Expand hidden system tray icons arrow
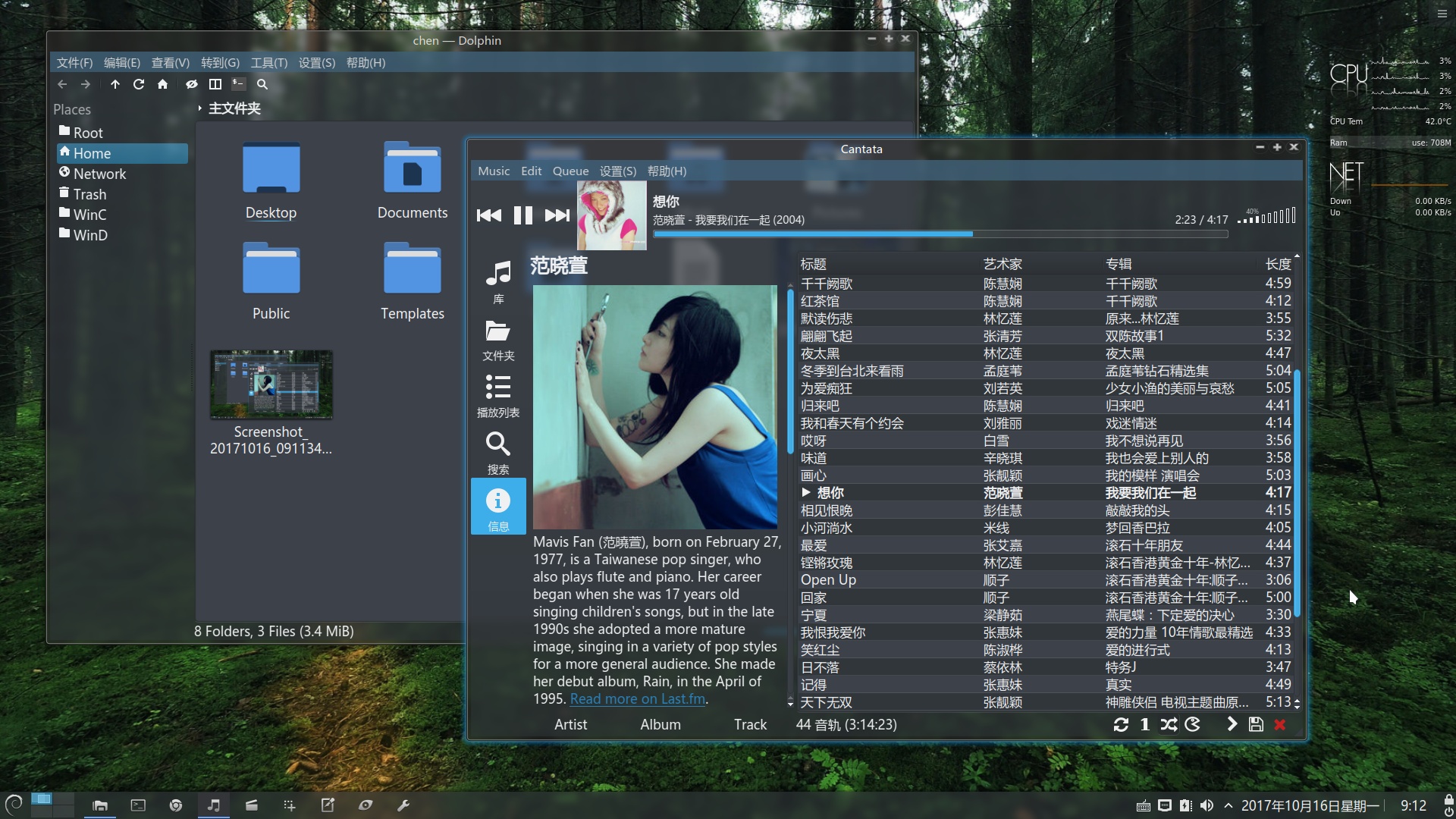 [1228, 805]
